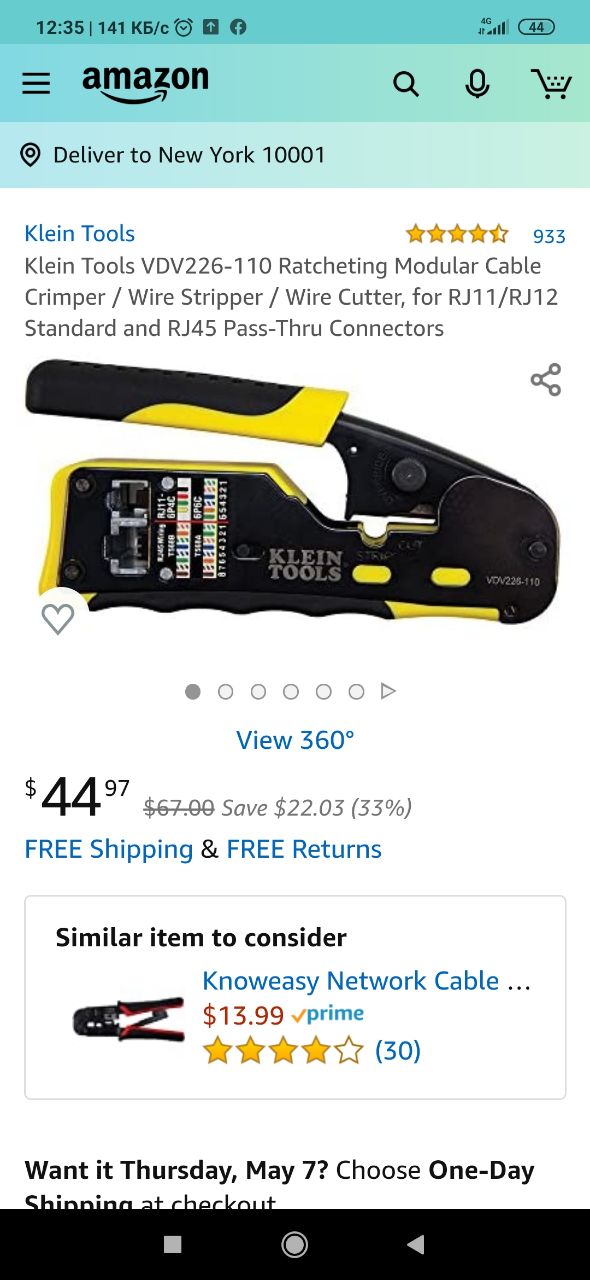Tap the location pin icon
The width and height of the screenshot is (590, 1280).
(31, 155)
